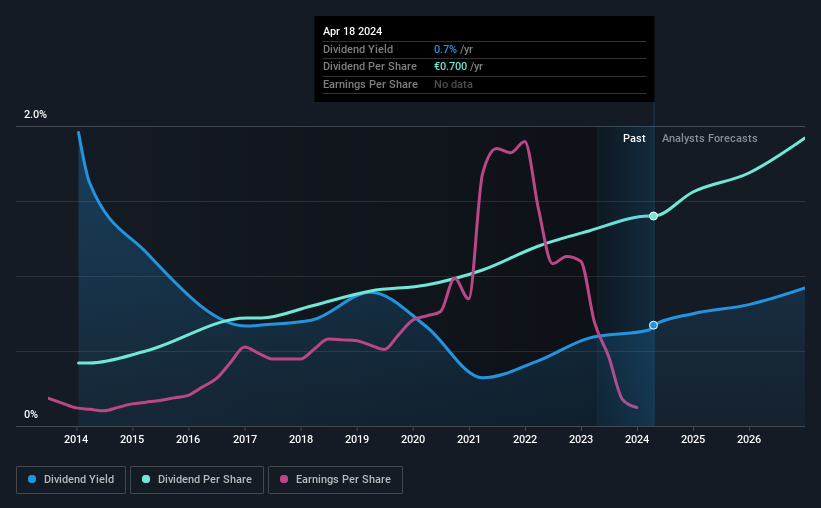
Task: Select the teal data point marker on chart
Action: 653,216
